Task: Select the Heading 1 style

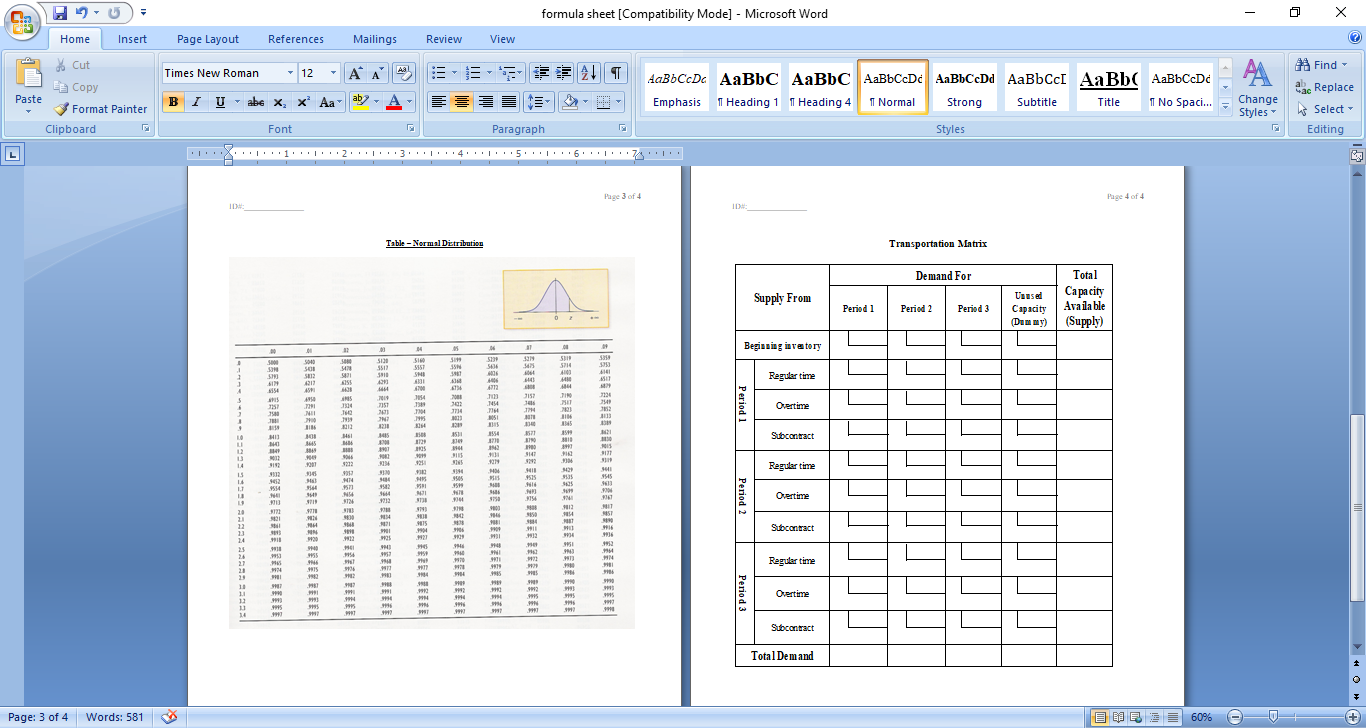Action: pyautogui.click(x=747, y=86)
